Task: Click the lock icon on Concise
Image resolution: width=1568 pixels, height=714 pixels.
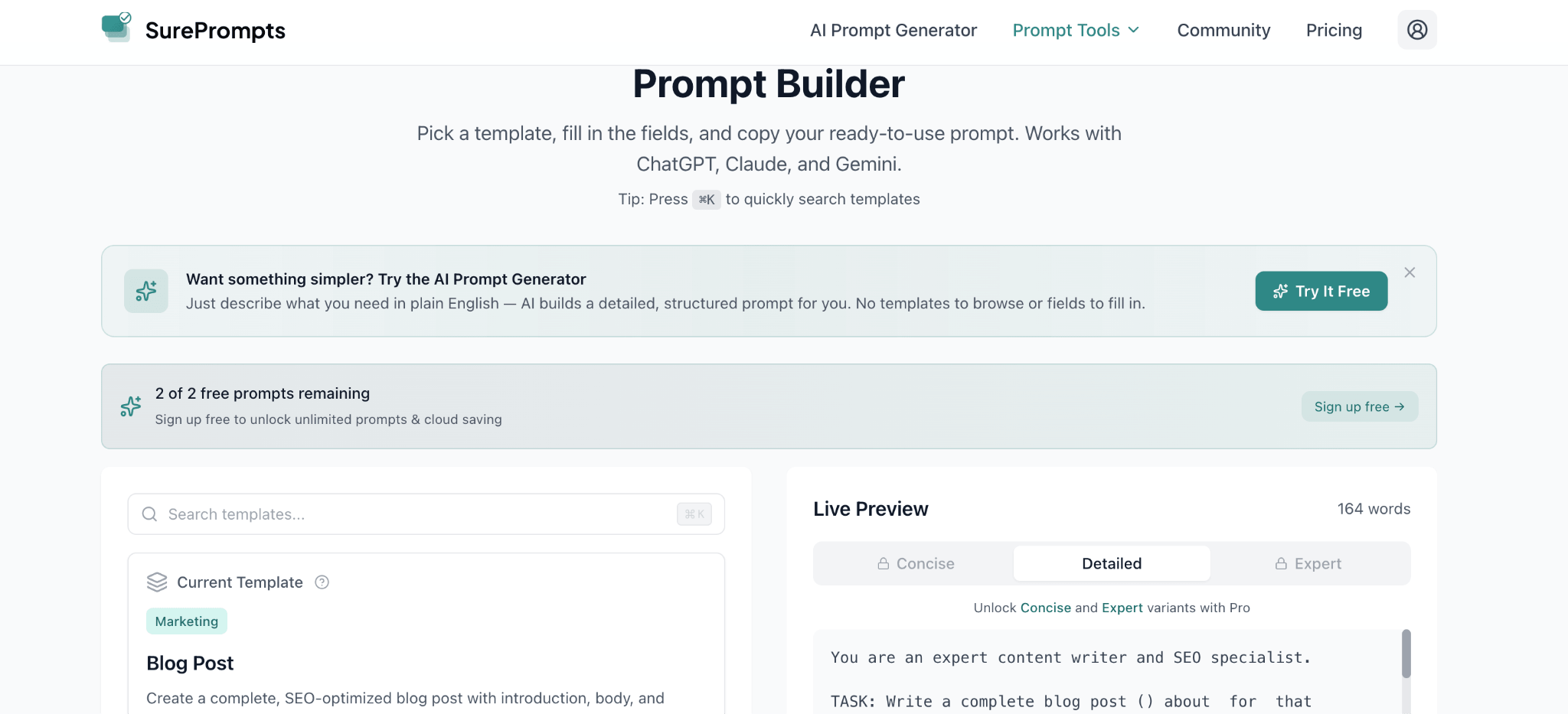Action: click(884, 564)
